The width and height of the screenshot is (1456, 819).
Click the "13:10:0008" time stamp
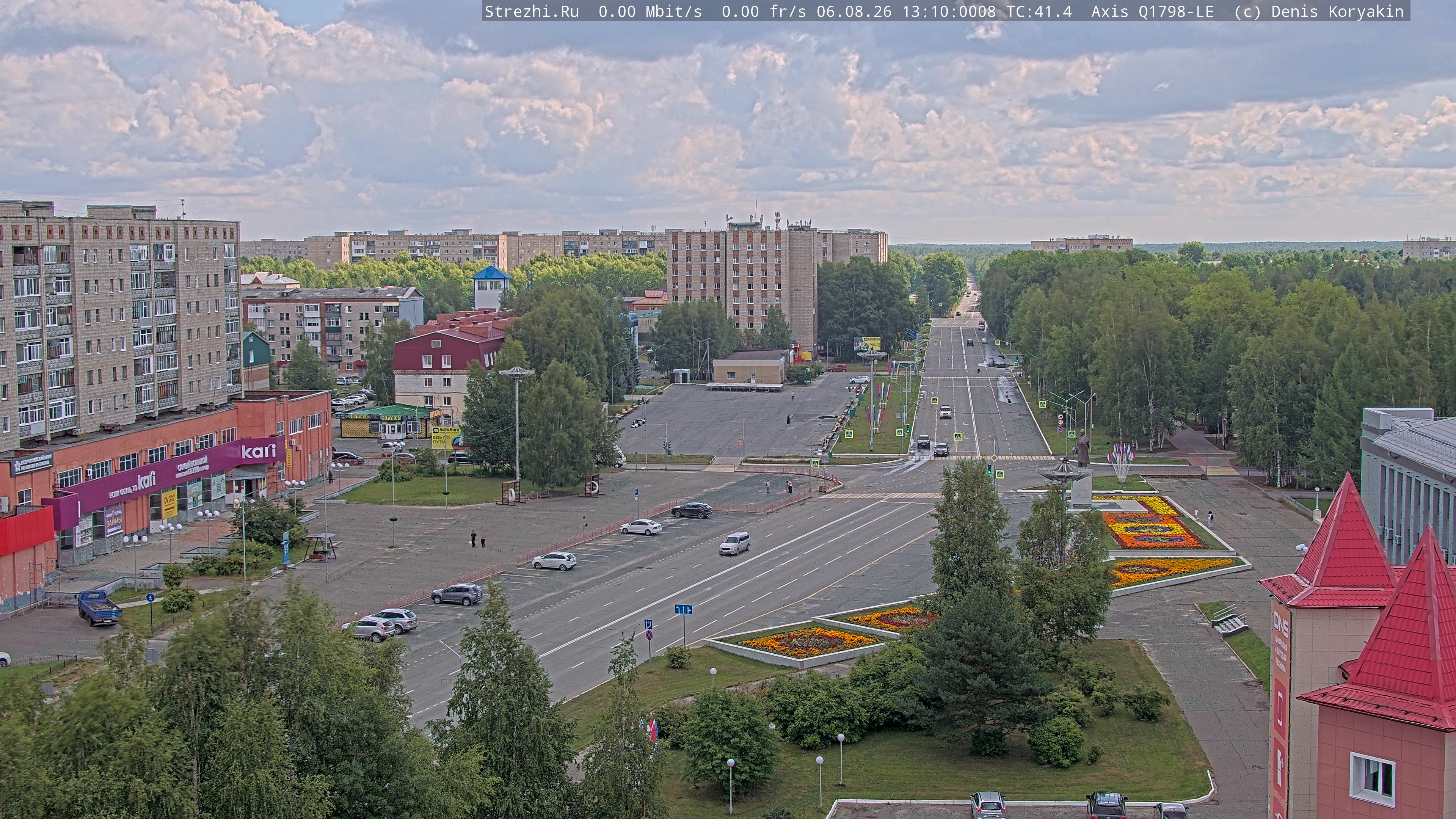click(949, 12)
